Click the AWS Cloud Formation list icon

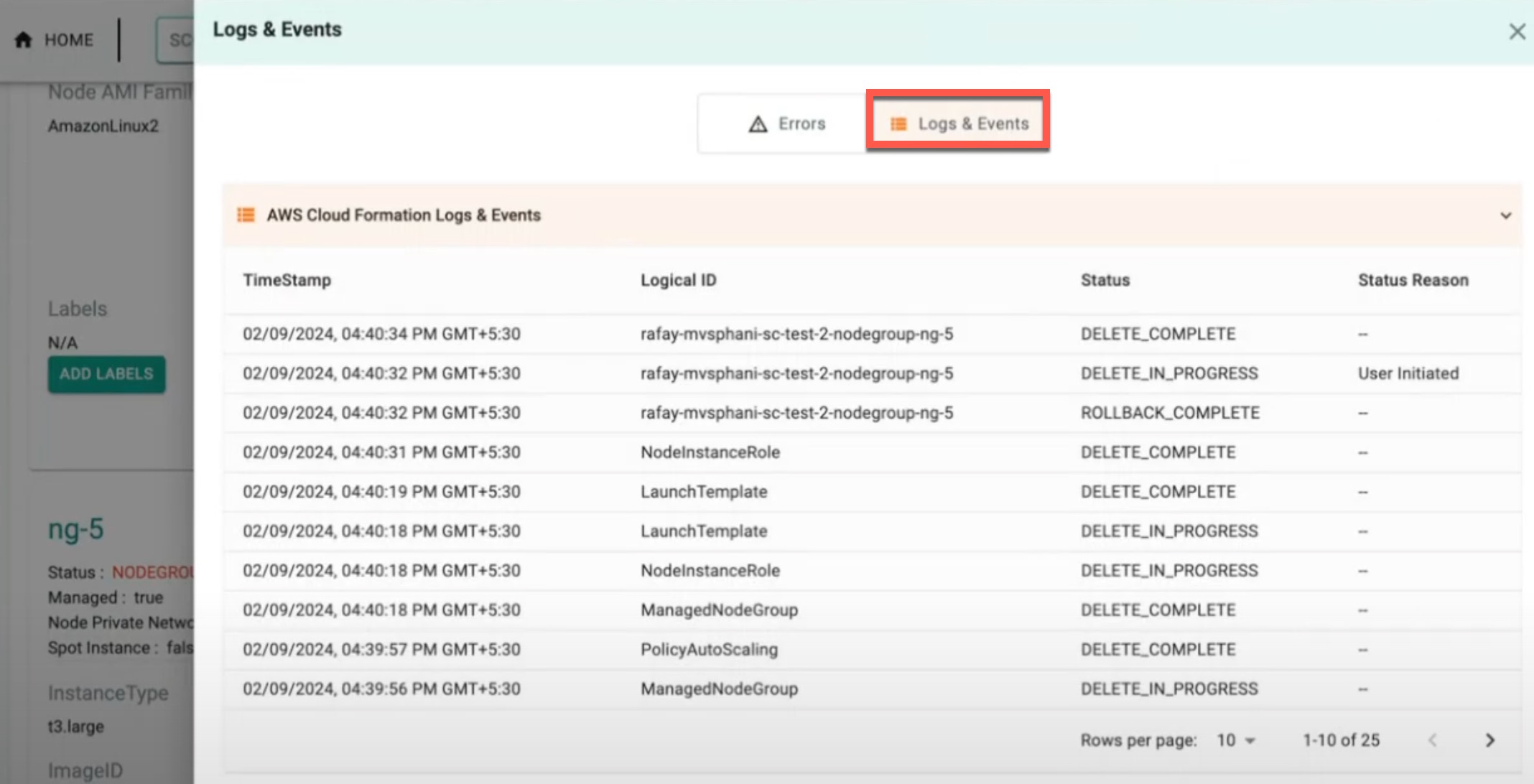(246, 215)
